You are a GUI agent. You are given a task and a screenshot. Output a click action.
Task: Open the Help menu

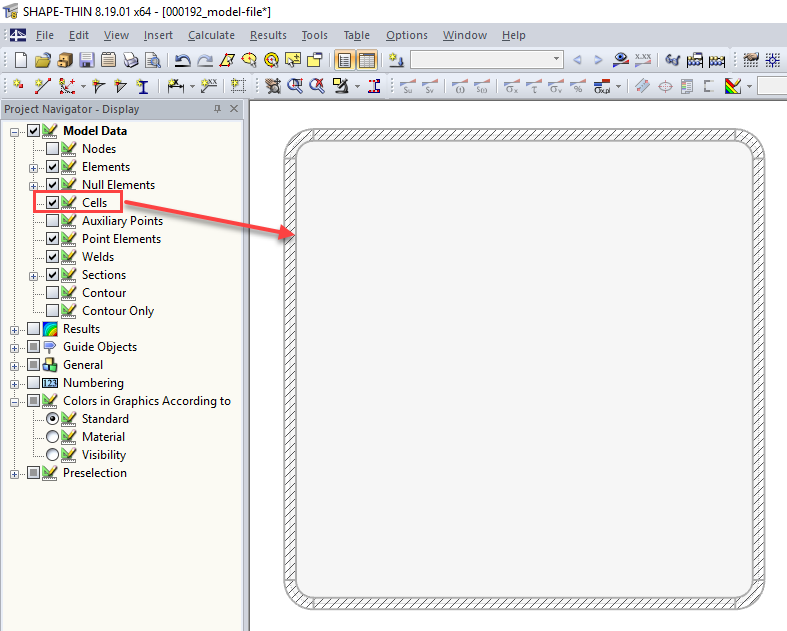click(513, 35)
